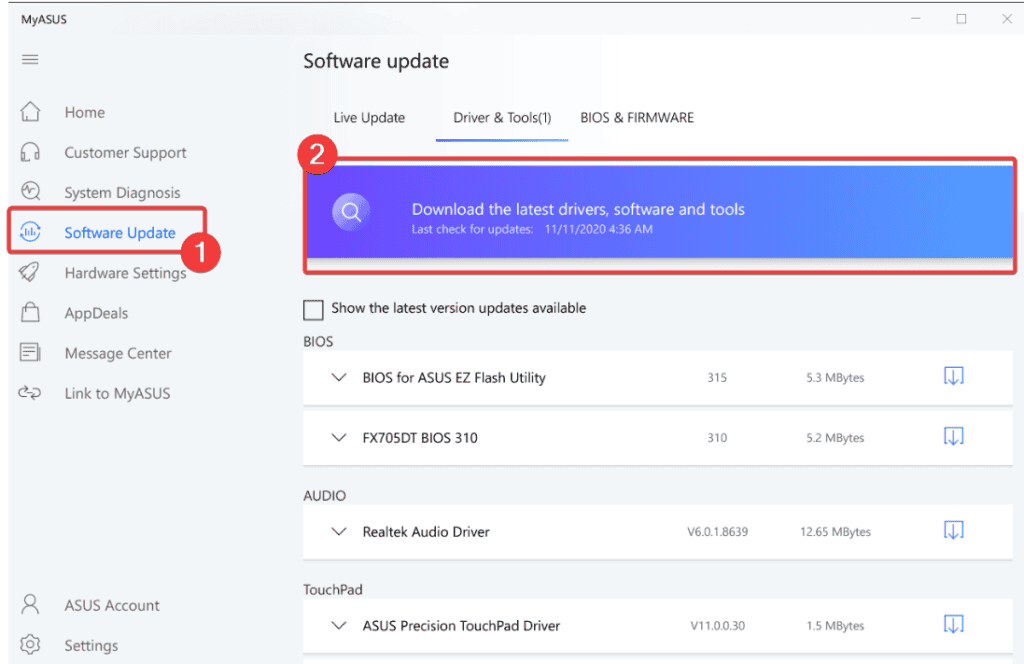Switch to the Live Update tab
The image size is (1024, 664).
coord(369,118)
